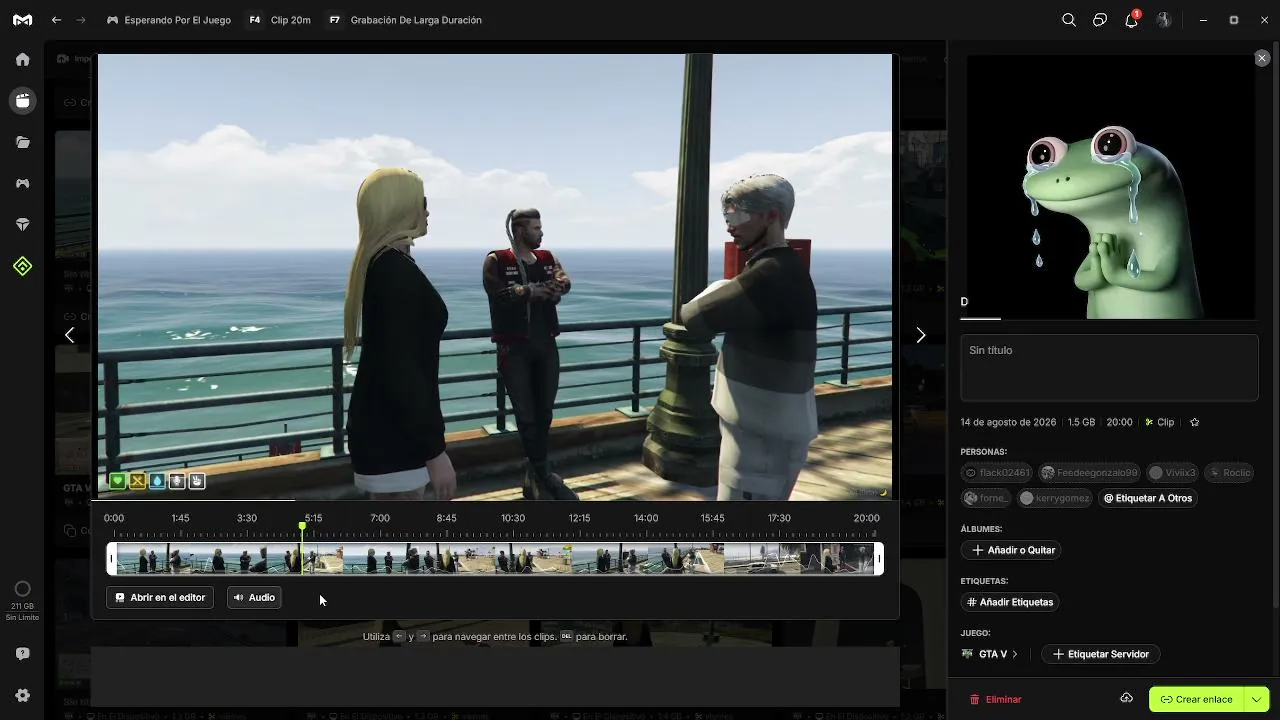Open the diamond premium sidebar icon
This screenshot has width=1280, height=720.
click(23, 225)
